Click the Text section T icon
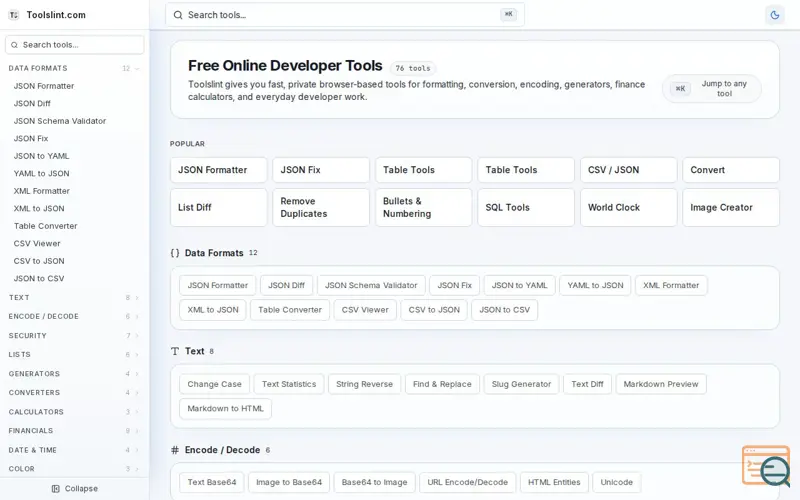Image resolution: width=800 pixels, height=500 pixels. tap(175, 351)
